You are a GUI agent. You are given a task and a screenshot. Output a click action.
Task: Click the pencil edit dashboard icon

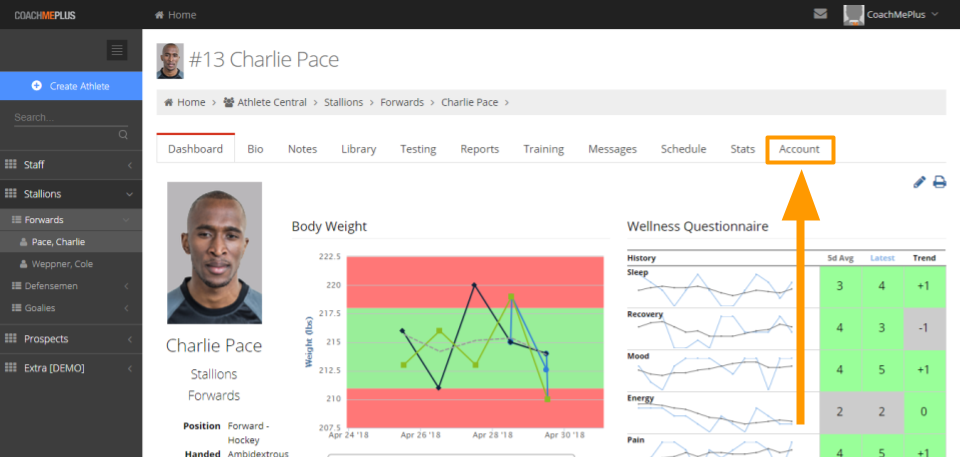pyautogui.click(x=920, y=182)
